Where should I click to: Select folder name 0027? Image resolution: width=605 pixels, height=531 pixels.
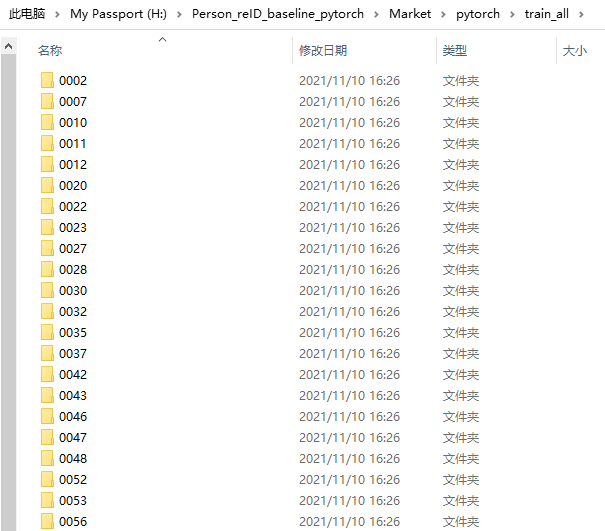(73, 248)
